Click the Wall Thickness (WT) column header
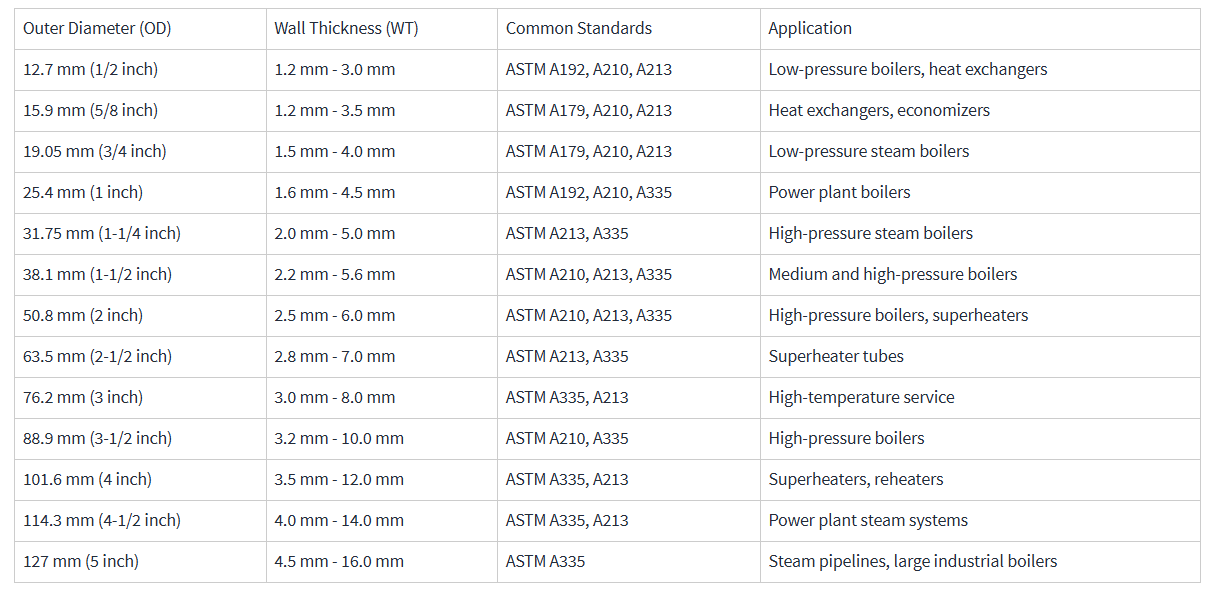This screenshot has height=591, width=1211. pos(346,28)
